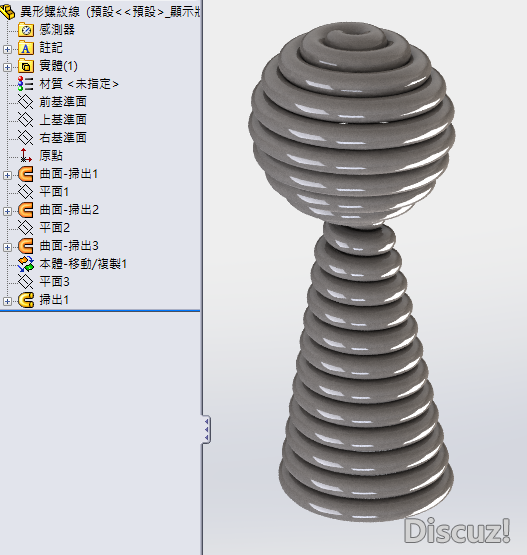The width and height of the screenshot is (527, 555).
Task: Click the panel collapse handle arrows
Action: 207,430
